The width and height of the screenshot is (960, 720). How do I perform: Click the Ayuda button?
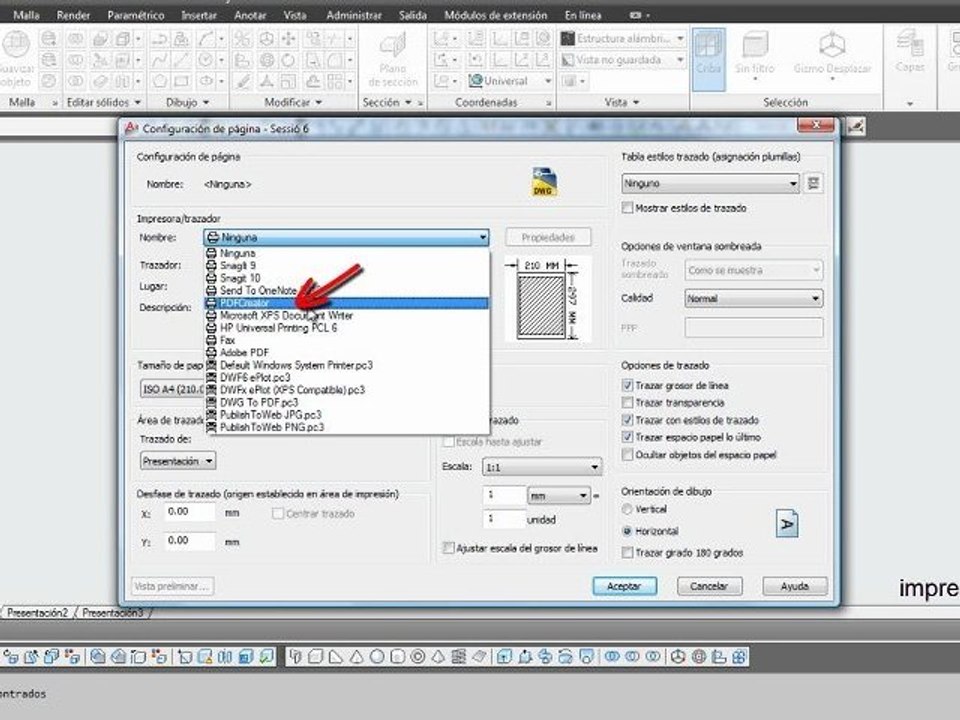pyautogui.click(x=795, y=586)
